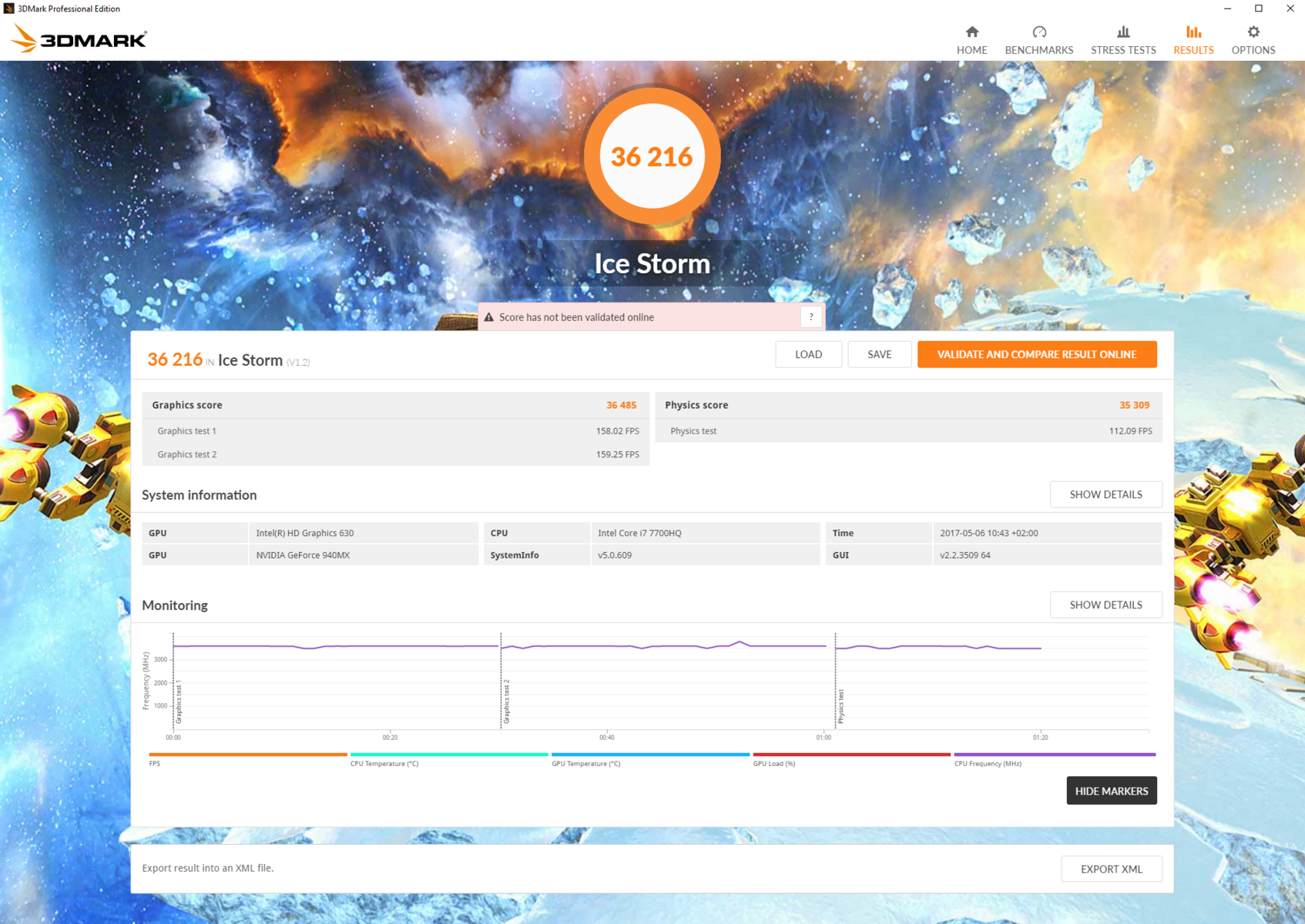Image resolution: width=1305 pixels, height=924 pixels.
Task: Click the Physics test row
Action: [909, 431]
